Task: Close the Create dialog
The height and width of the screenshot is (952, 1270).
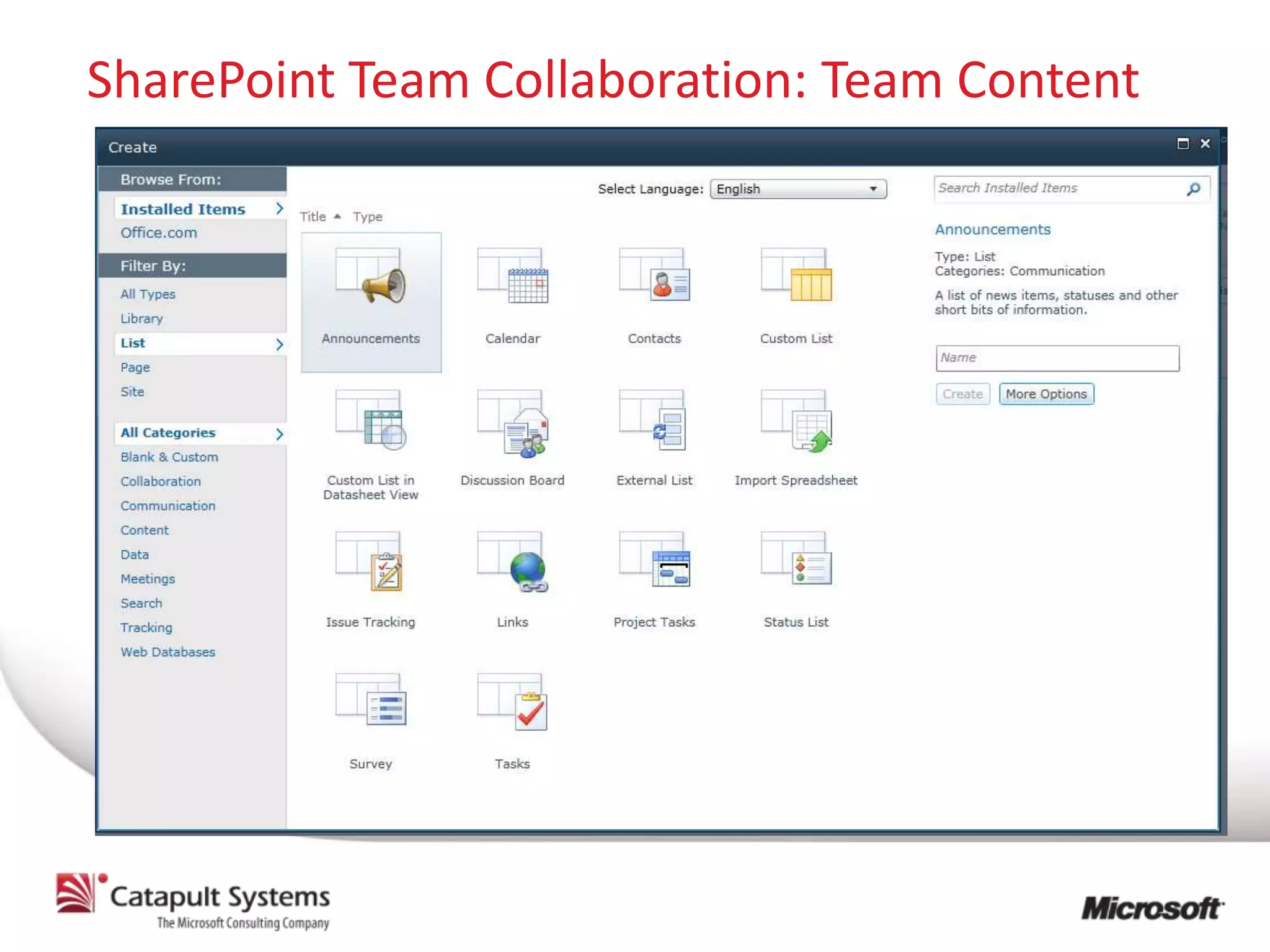Action: tap(1205, 144)
